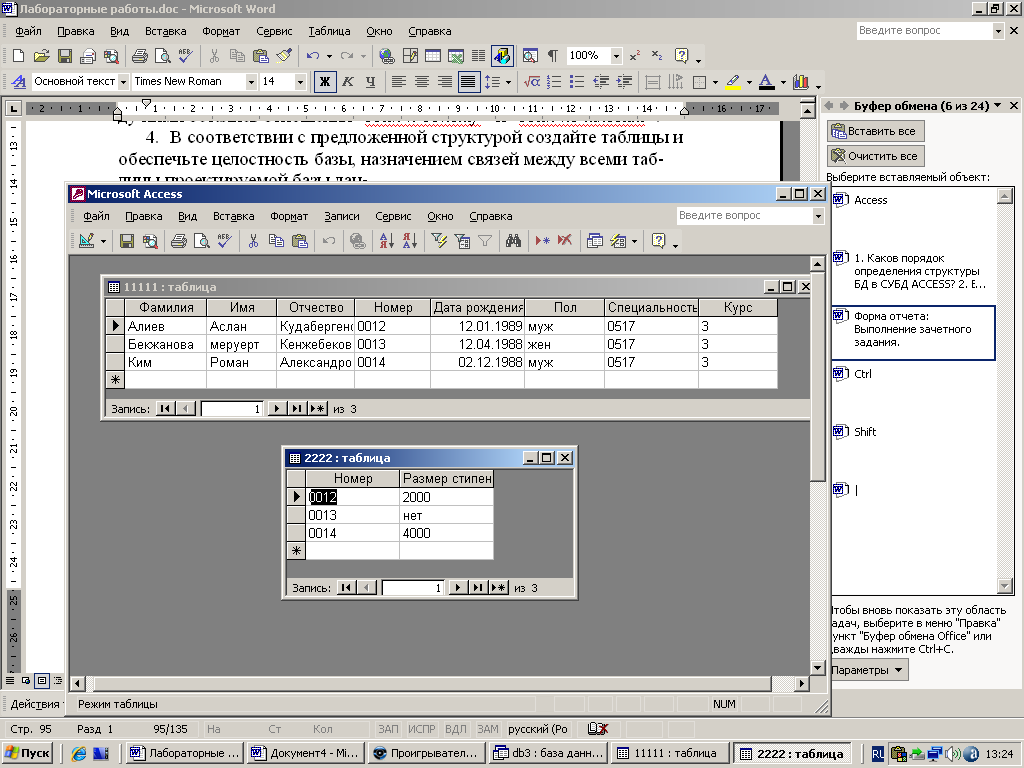Click Access Sort Descending icon
This screenshot has width=1024, height=768.
(409, 241)
